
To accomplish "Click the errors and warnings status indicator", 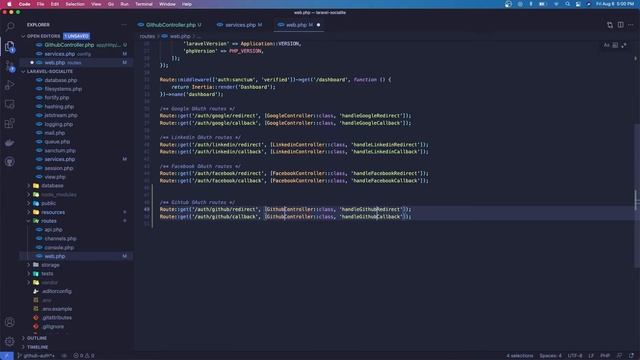I will coord(83,356).
